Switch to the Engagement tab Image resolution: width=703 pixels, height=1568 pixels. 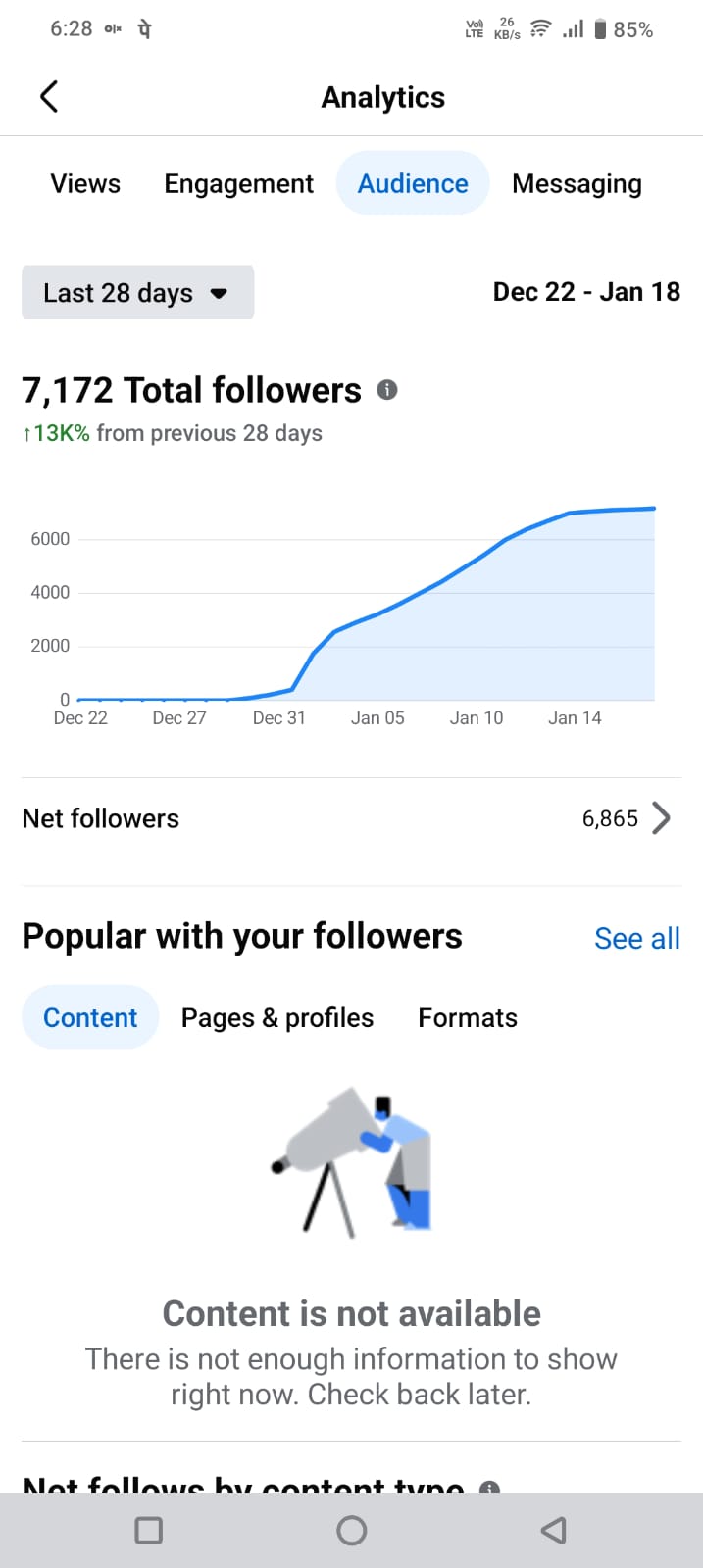(x=238, y=184)
